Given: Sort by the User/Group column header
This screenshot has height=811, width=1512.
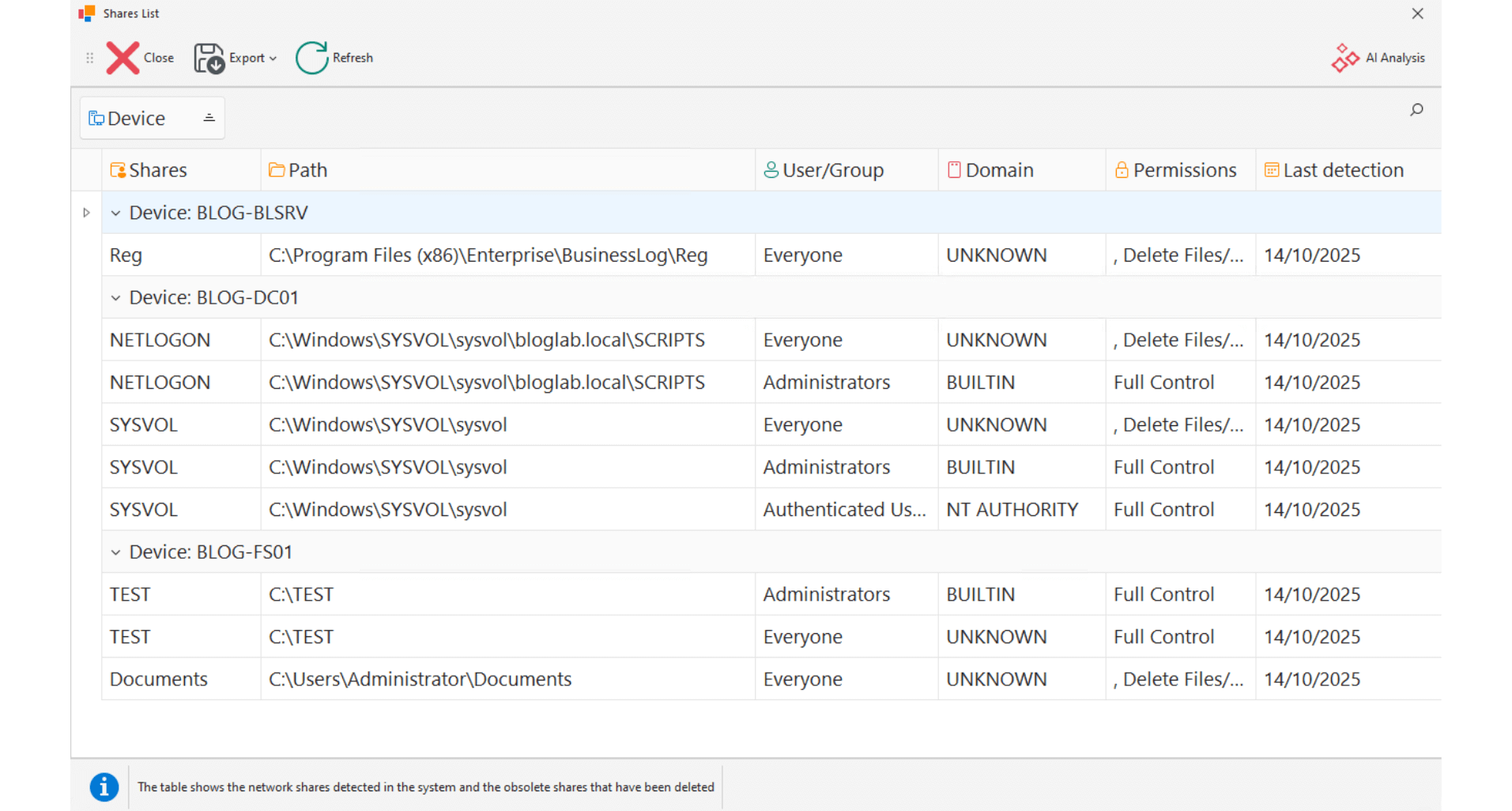Looking at the screenshot, I should pos(832,170).
